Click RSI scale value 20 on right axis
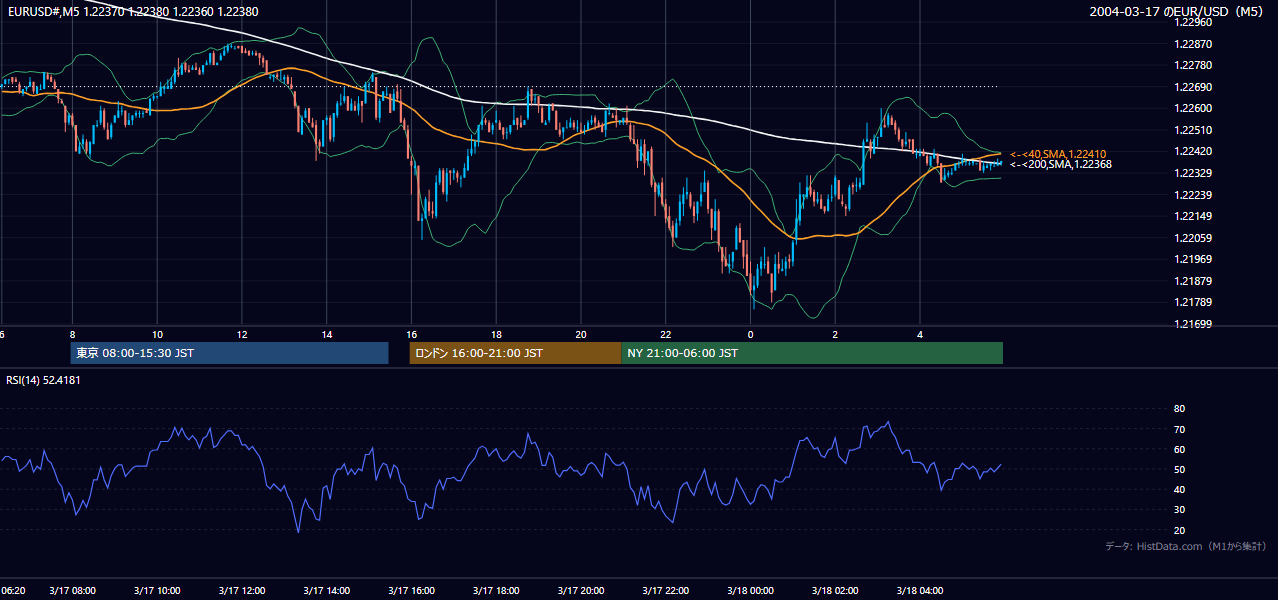The height and width of the screenshot is (600, 1278). 1179,530
